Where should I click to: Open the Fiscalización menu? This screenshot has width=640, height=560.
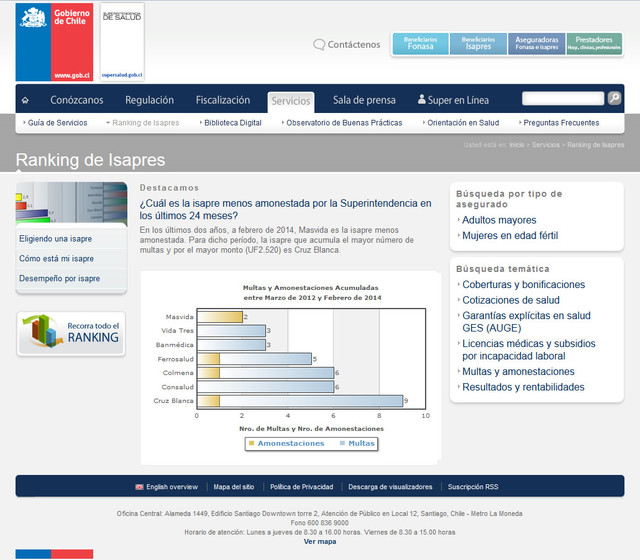point(223,100)
